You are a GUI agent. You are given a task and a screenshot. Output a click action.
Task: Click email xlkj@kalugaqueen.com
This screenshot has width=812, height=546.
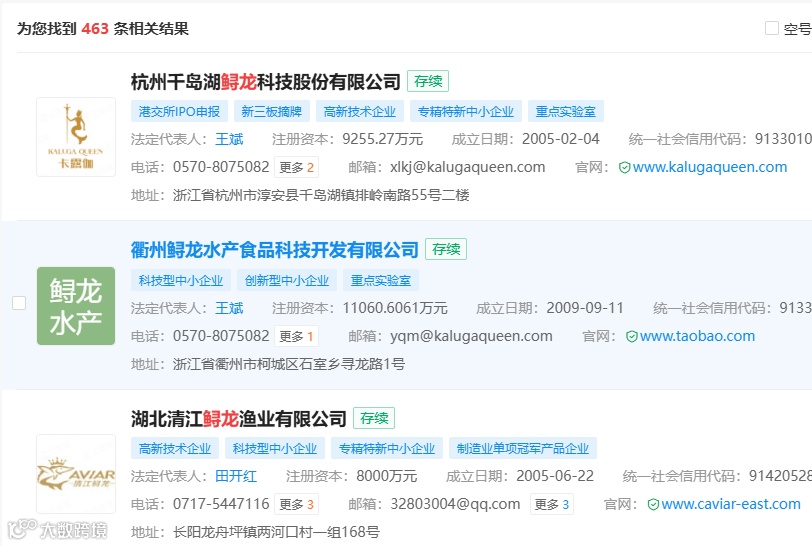(468, 167)
